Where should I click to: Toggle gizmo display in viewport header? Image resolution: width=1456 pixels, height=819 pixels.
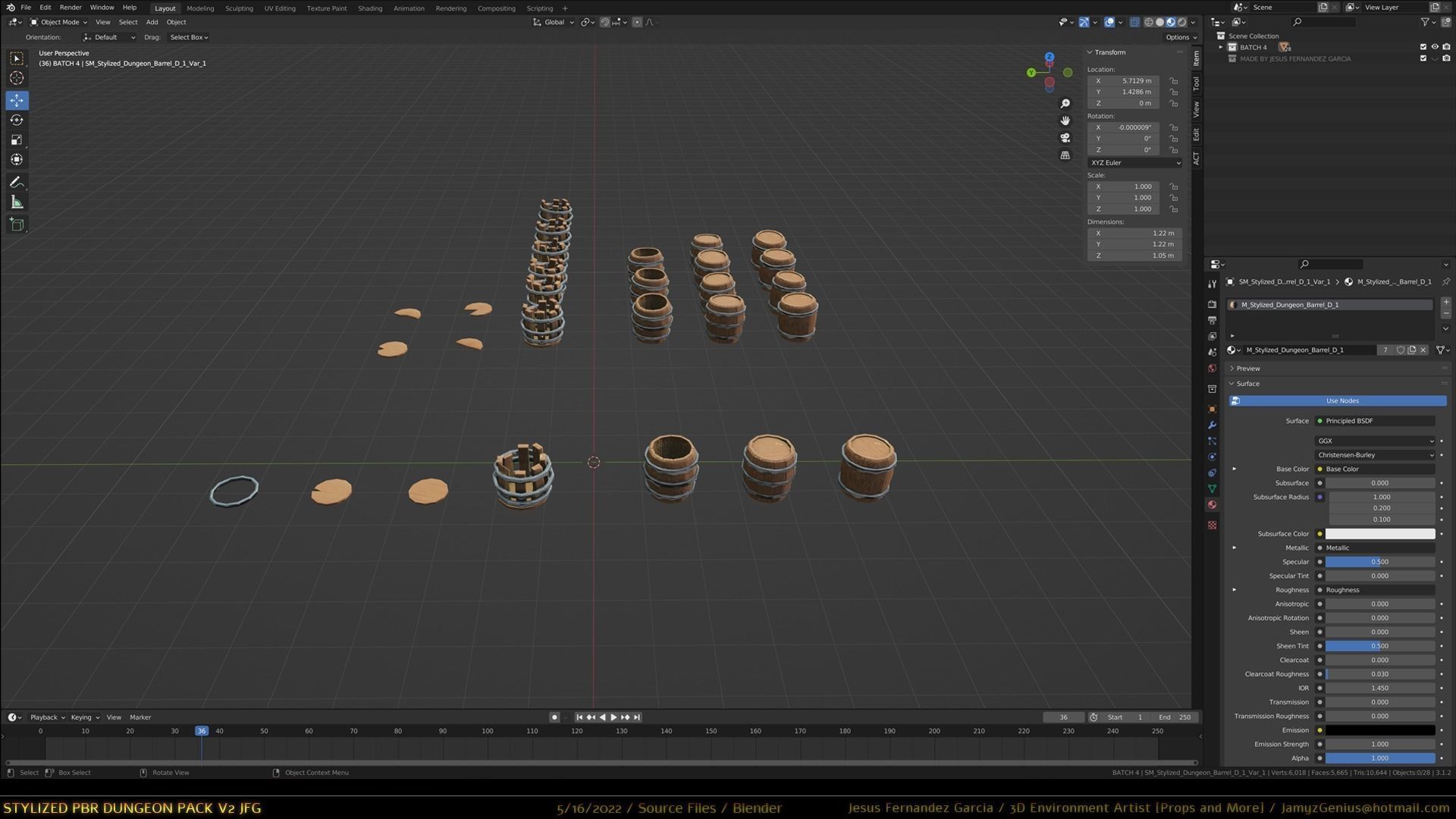pos(1084,22)
